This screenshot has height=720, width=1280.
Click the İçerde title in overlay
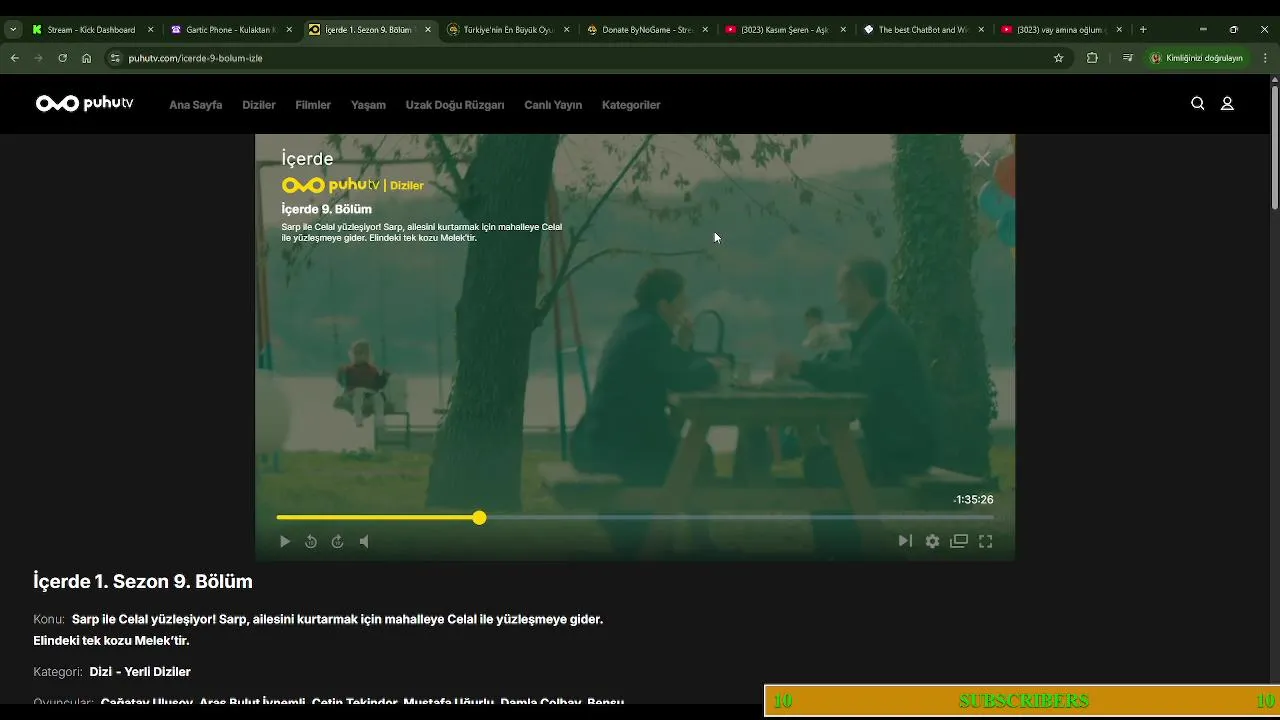pyautogui.click(x=307, y=159)
